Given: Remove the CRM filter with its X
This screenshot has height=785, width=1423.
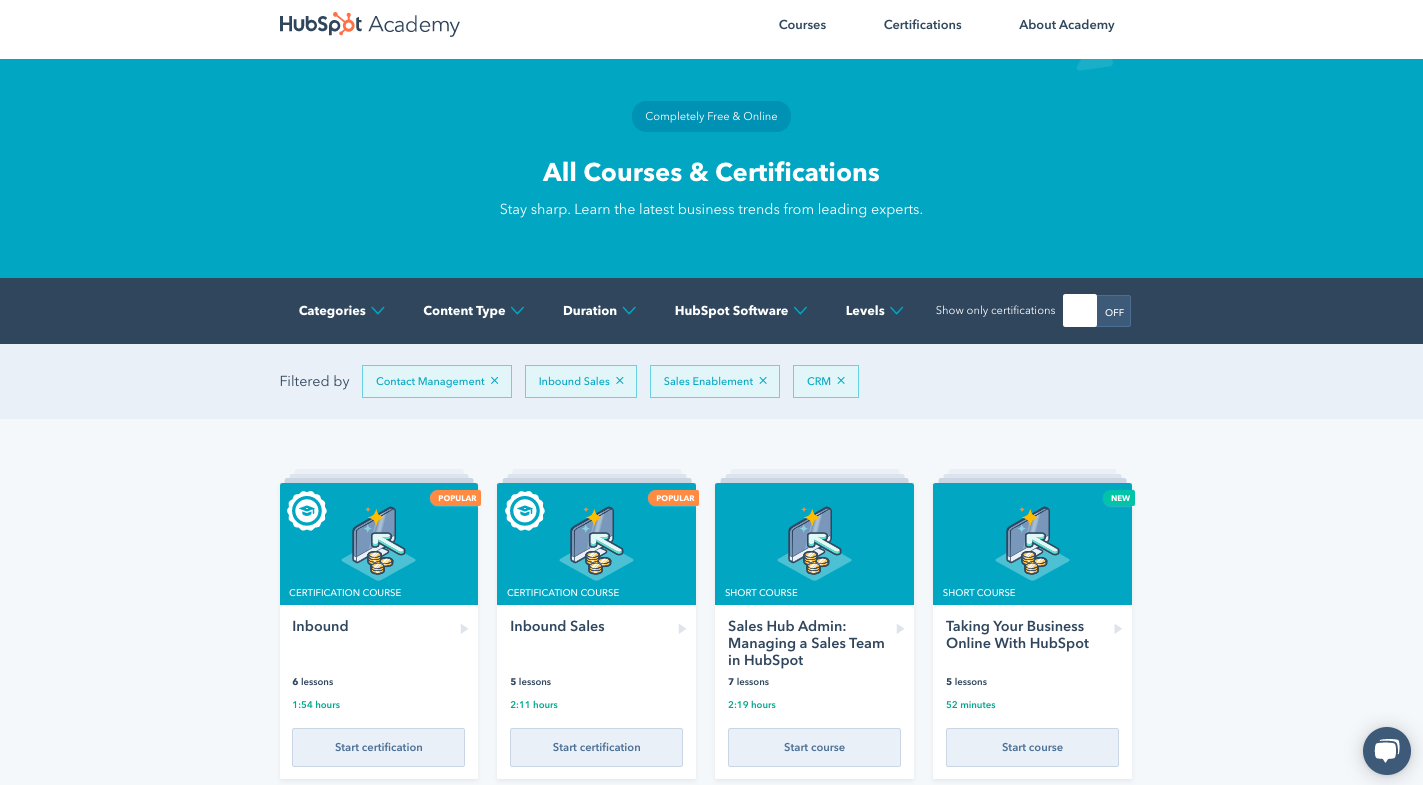Looking at the screenshot, I should 841,381.
